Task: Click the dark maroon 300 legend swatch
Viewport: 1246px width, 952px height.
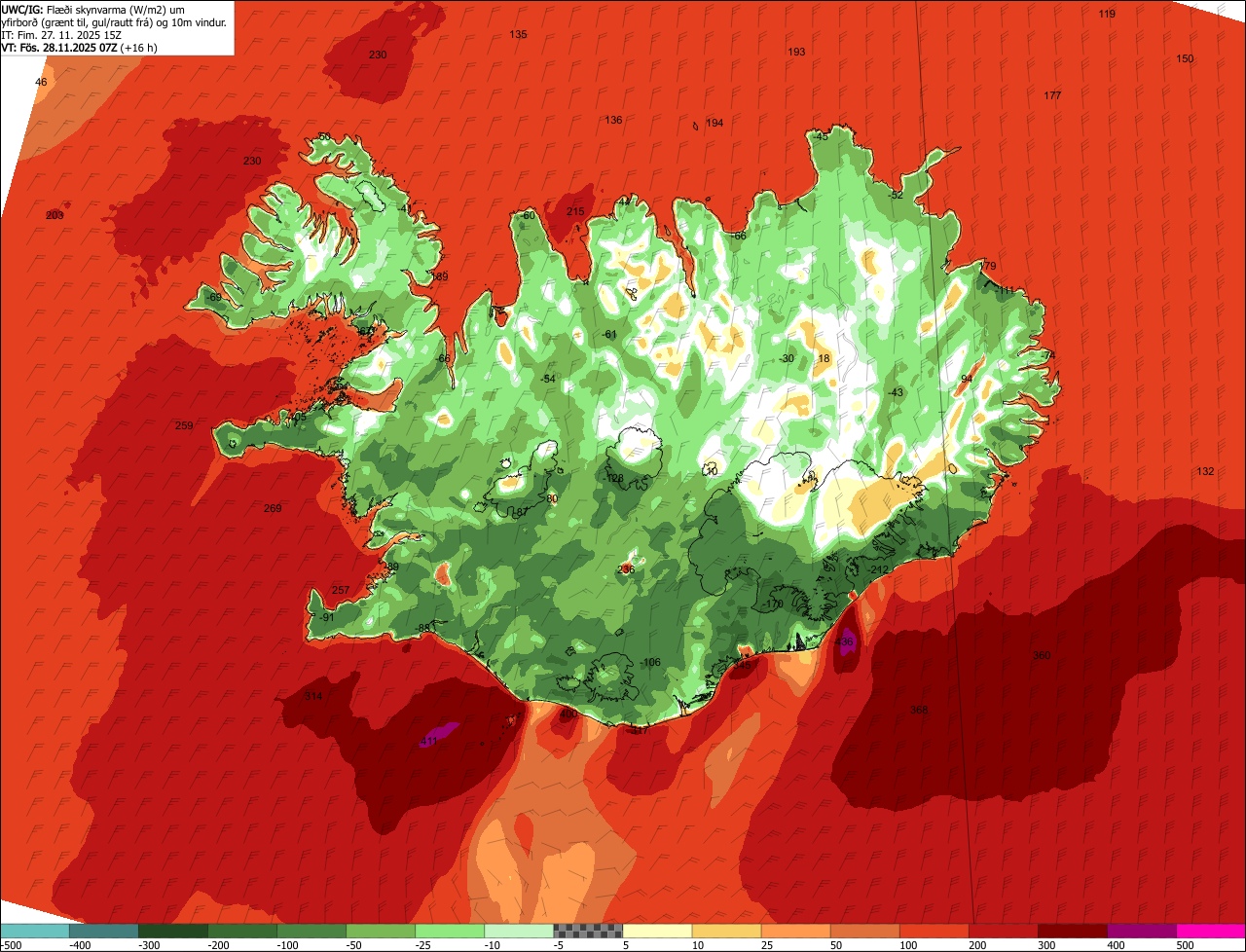Action: (x=1073, y=931)
